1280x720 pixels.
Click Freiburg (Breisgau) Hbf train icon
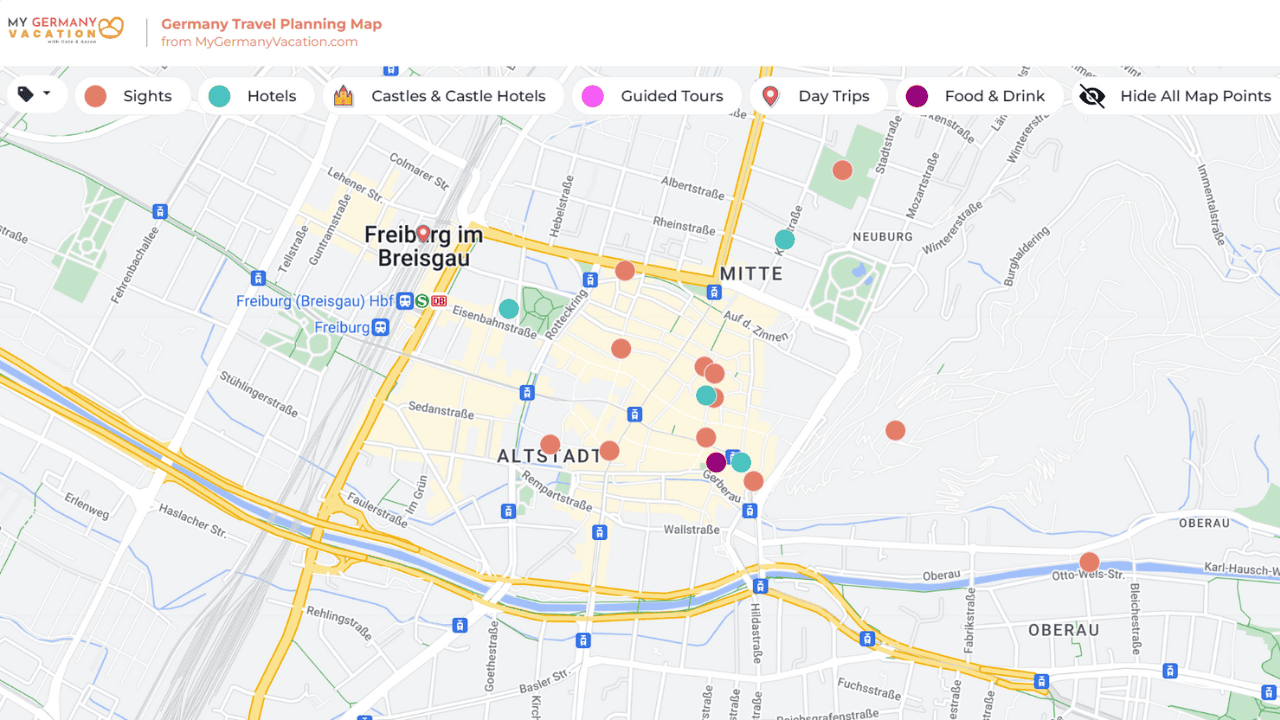(405, 300)
